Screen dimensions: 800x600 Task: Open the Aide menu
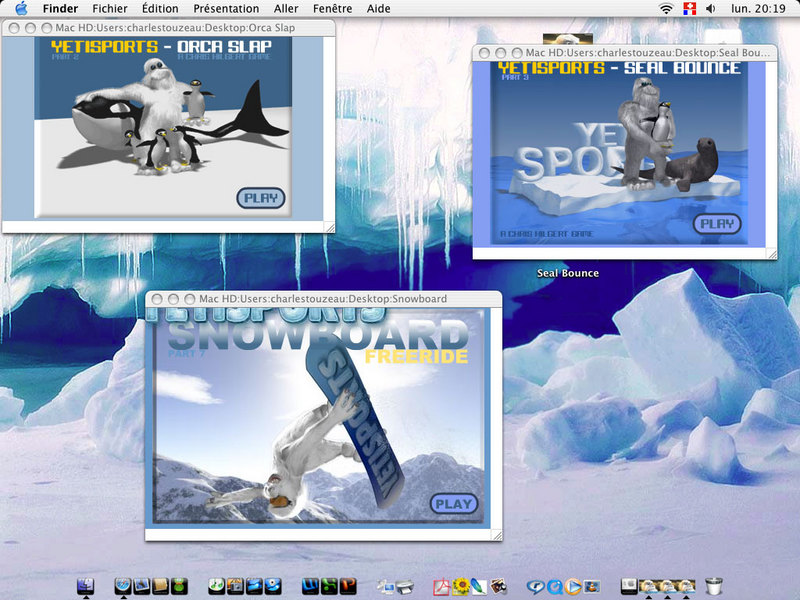pos(379,9)
